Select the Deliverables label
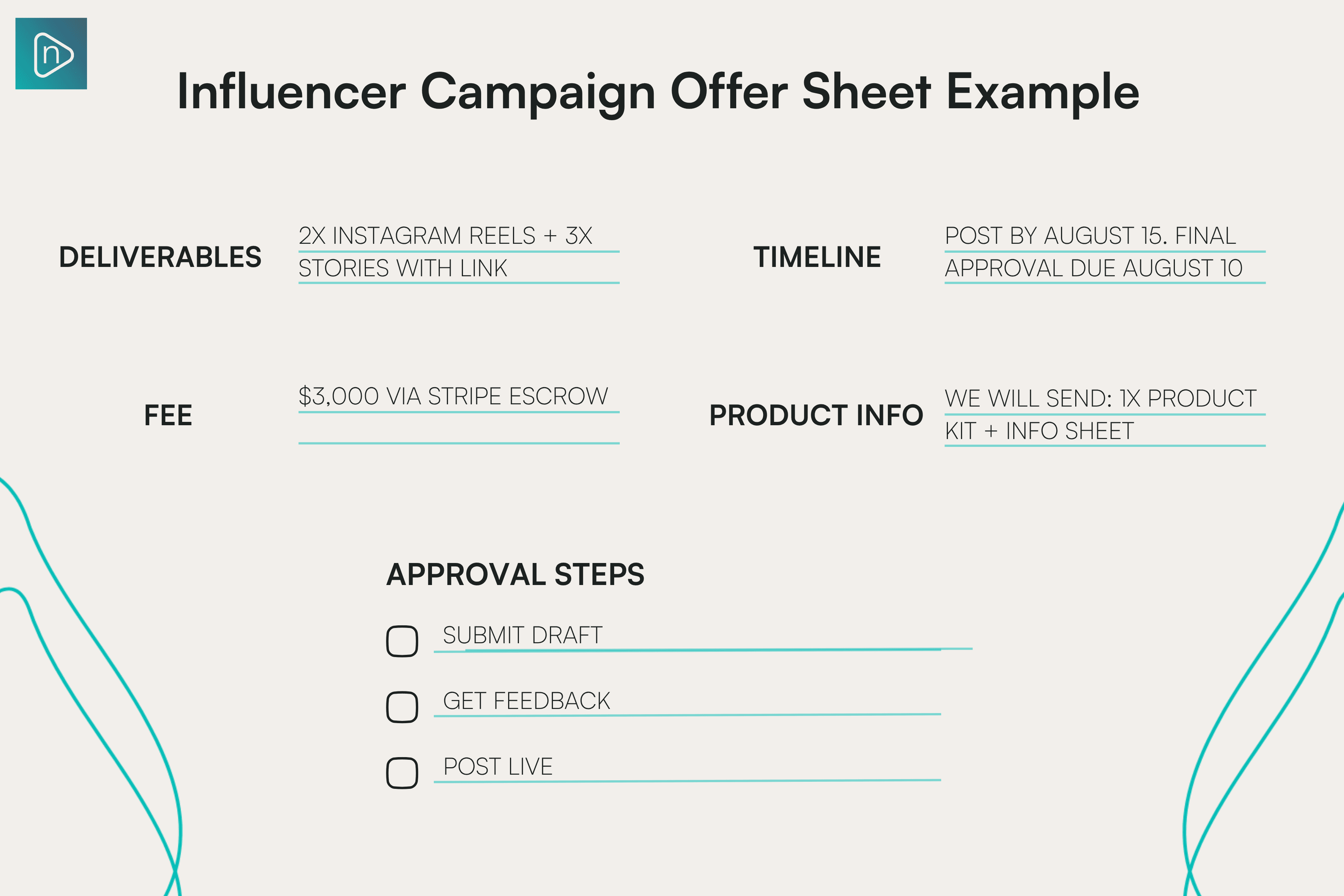Screen dimensions: 1344x896 [160, 257]
